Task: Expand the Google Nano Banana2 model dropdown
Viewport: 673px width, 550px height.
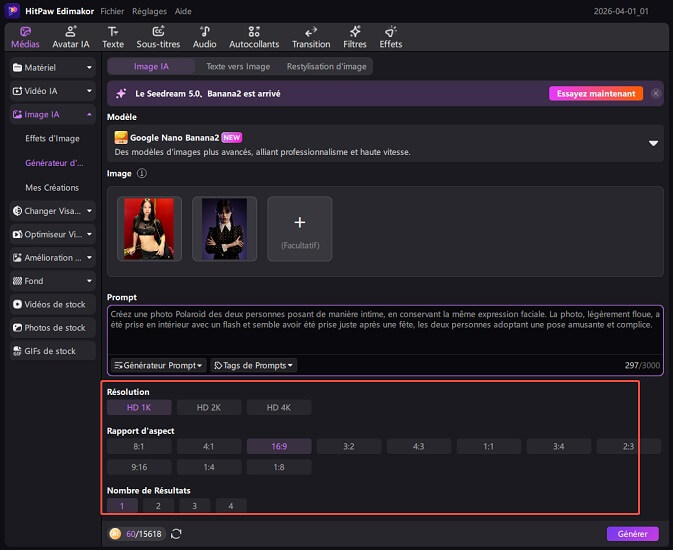Action: click(653, 144)
